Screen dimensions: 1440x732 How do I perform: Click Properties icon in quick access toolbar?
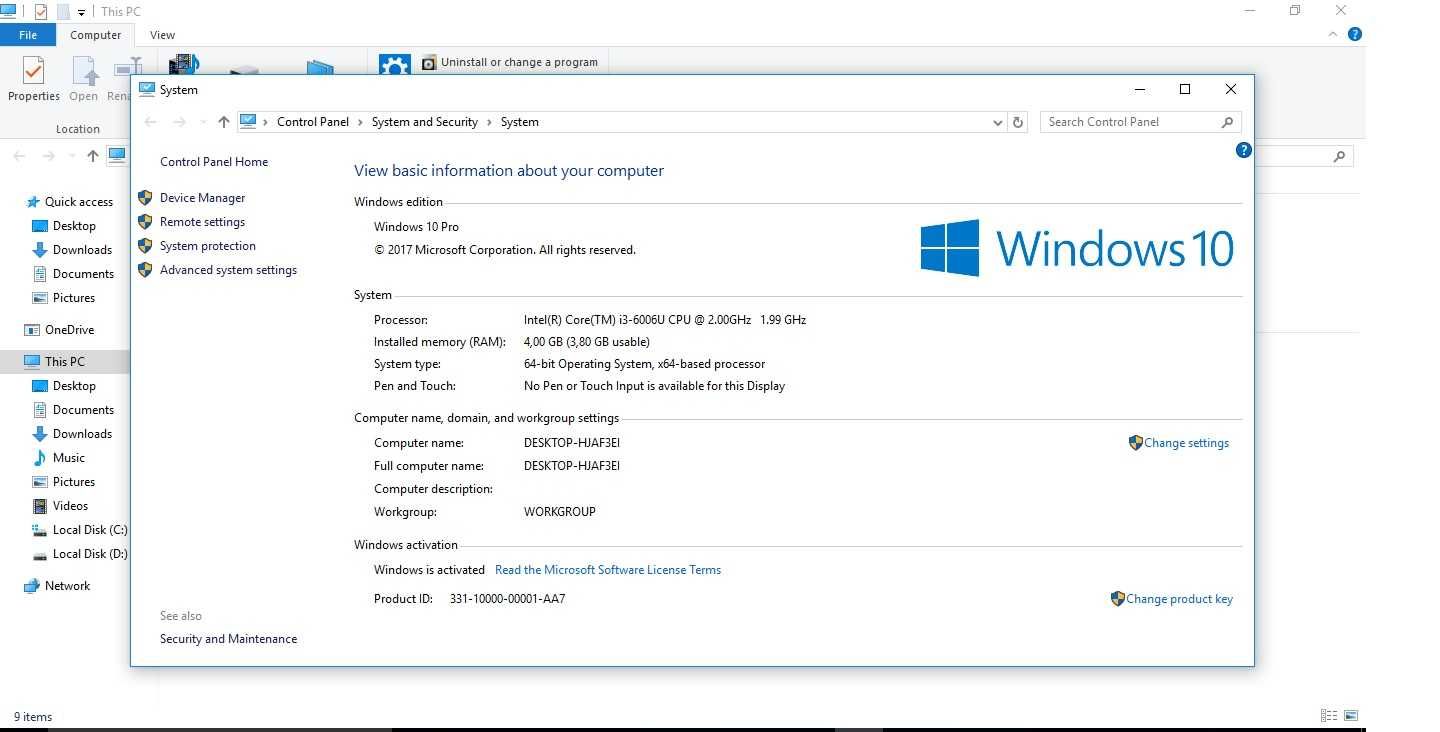point(41,12)
